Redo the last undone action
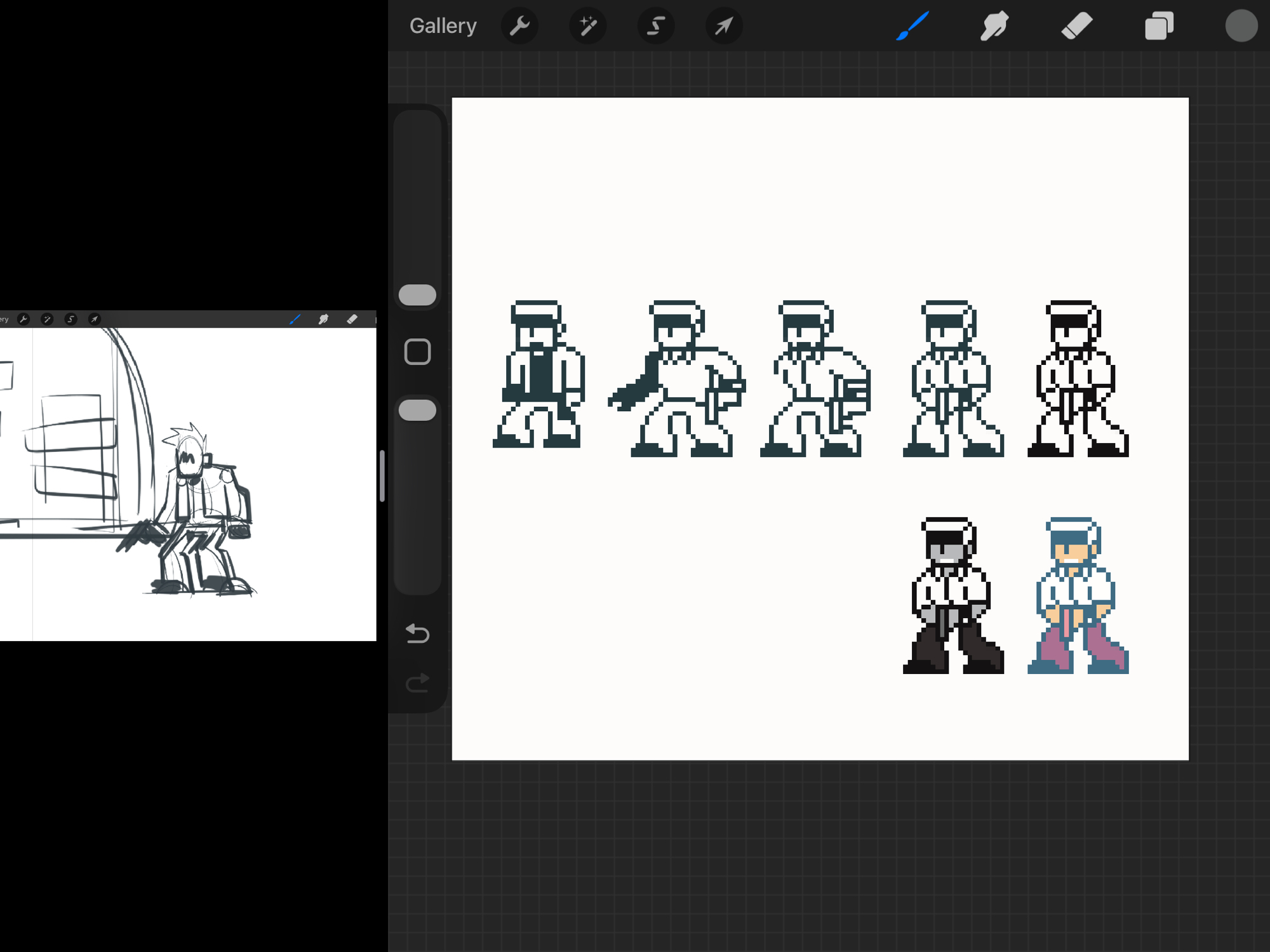 coord(417,683)
